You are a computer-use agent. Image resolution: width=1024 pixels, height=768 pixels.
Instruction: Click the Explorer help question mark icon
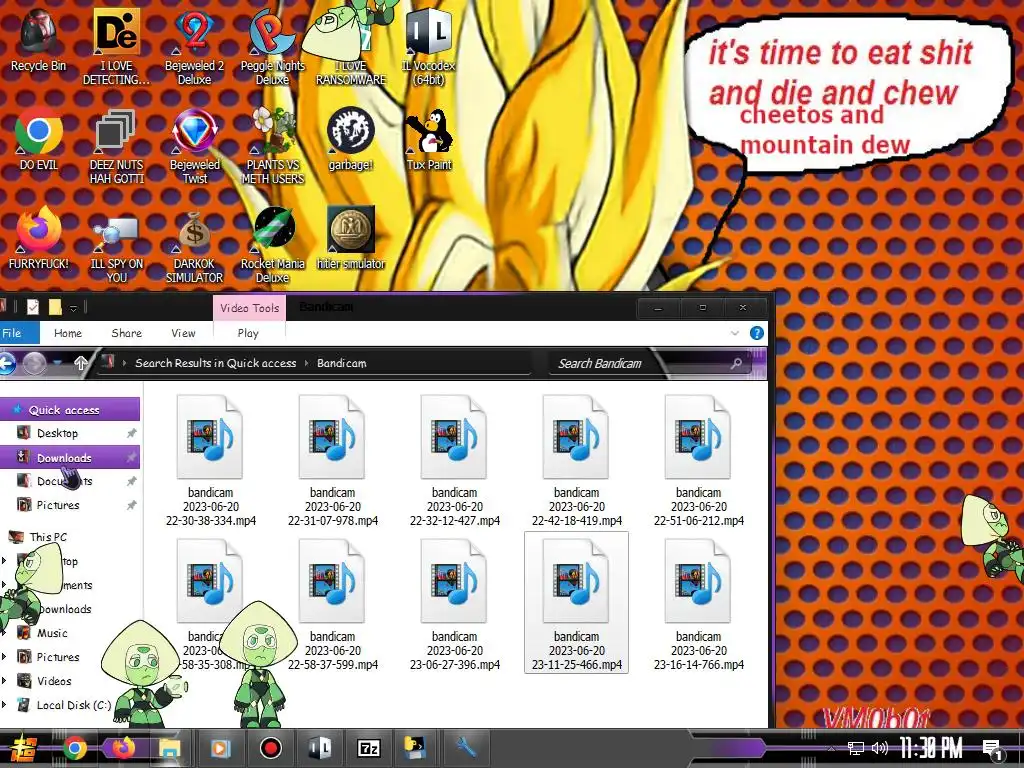[756, 333]
